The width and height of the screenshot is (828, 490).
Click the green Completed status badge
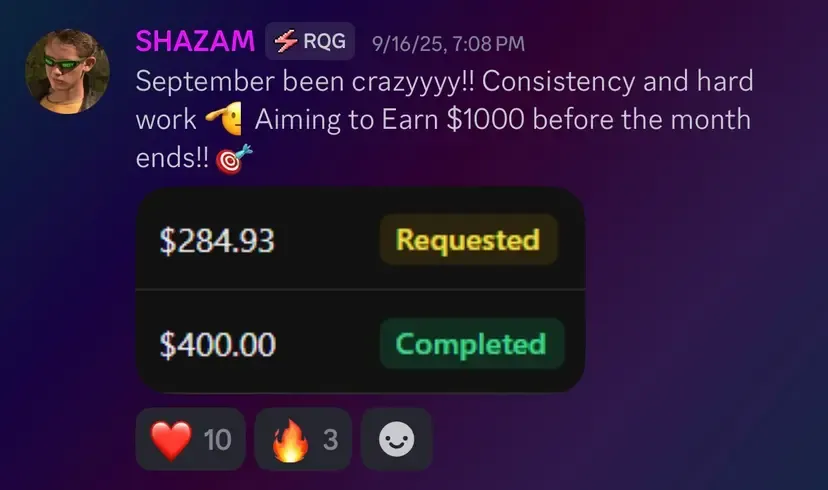[472, 344]
